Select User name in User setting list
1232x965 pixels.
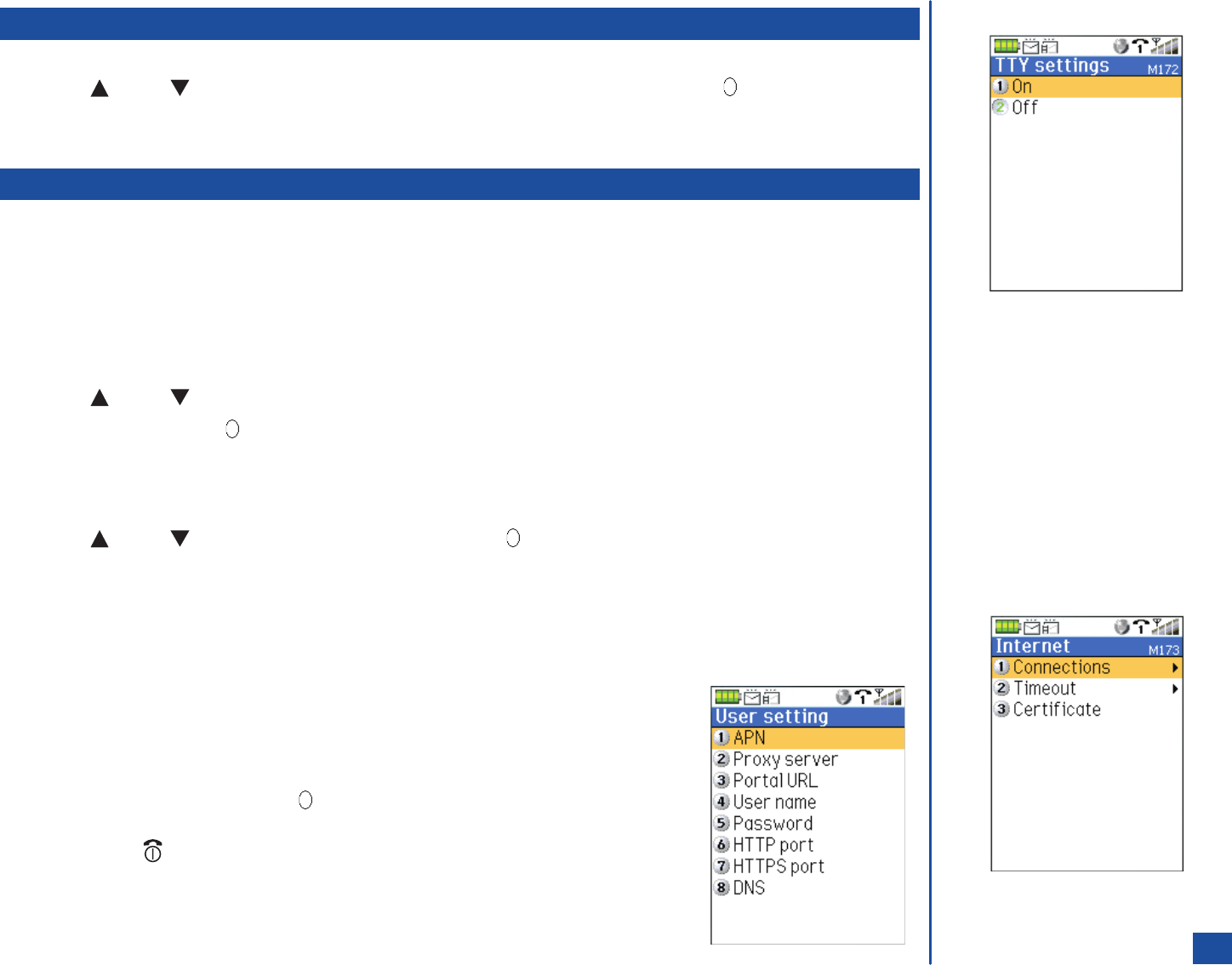808,802
